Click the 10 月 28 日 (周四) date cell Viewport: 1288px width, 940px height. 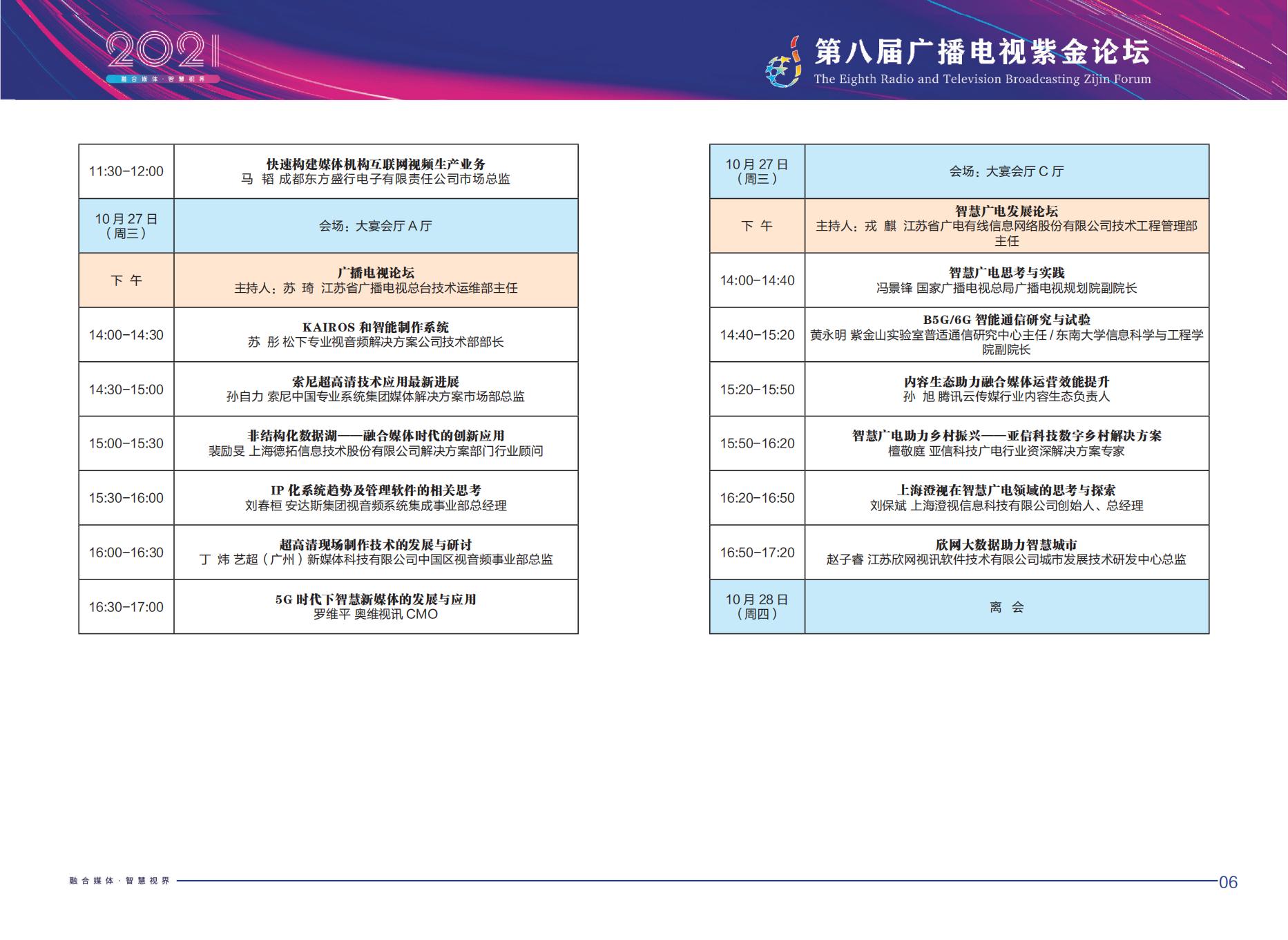tap(758, 607)
